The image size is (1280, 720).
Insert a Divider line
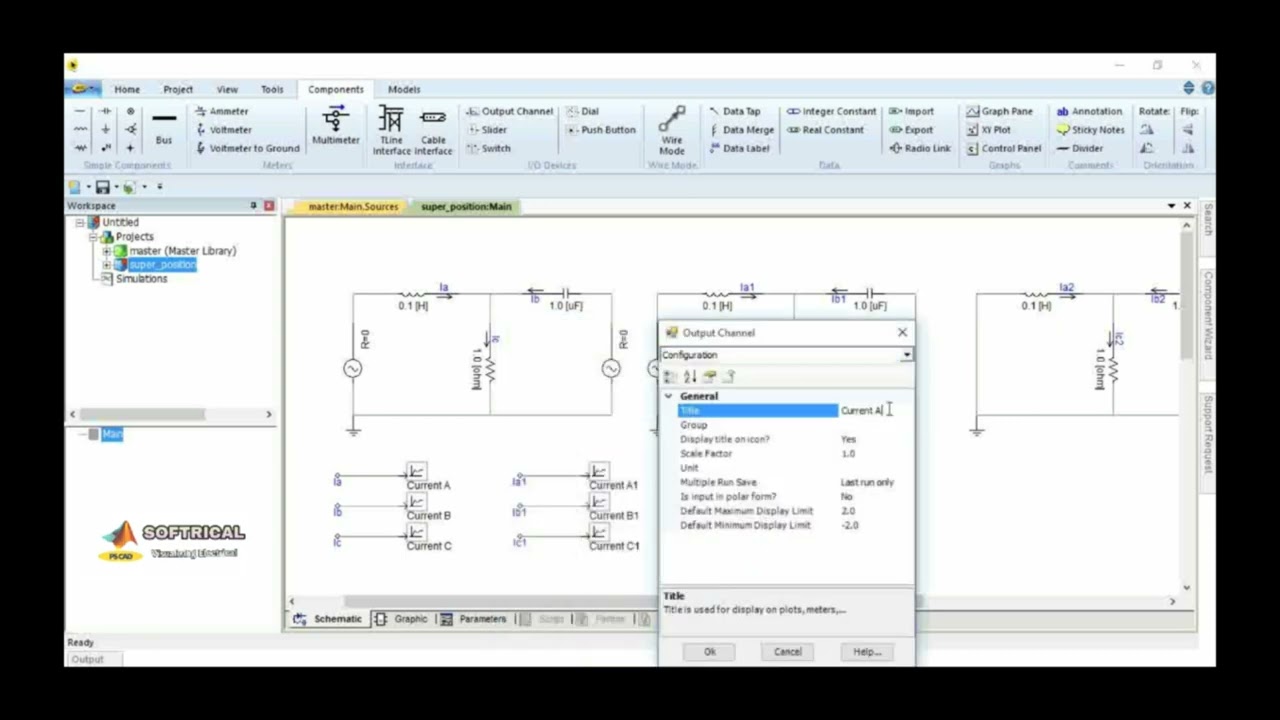tap(1080, 148)
